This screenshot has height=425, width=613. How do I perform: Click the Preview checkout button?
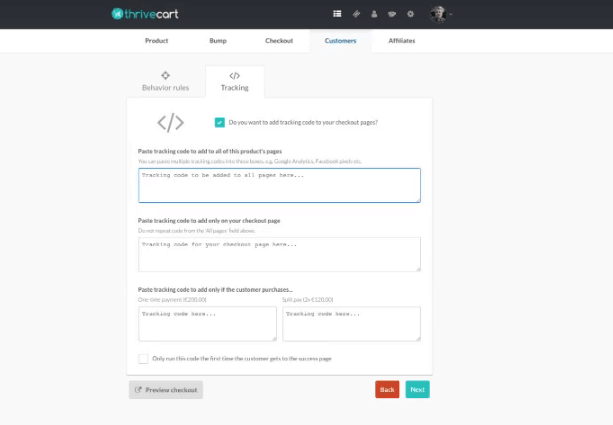(x=166, y=390)
